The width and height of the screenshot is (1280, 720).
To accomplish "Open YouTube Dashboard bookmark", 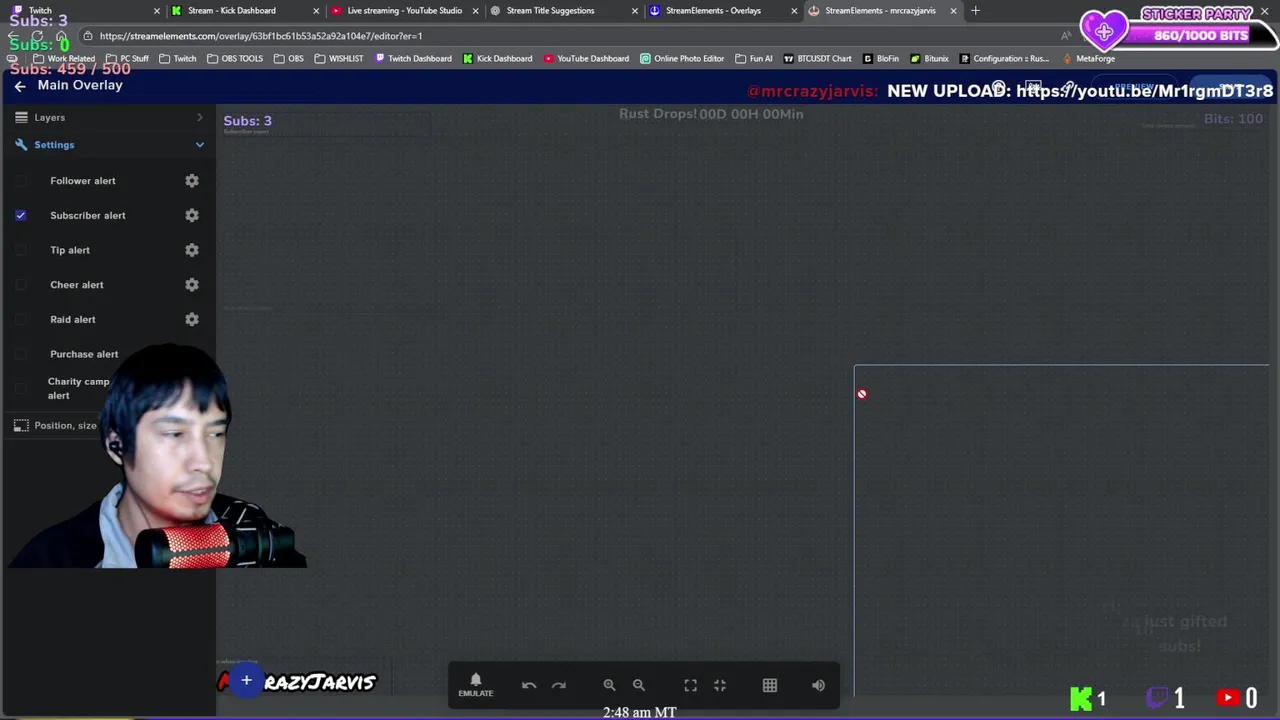I will coord(586,58).
